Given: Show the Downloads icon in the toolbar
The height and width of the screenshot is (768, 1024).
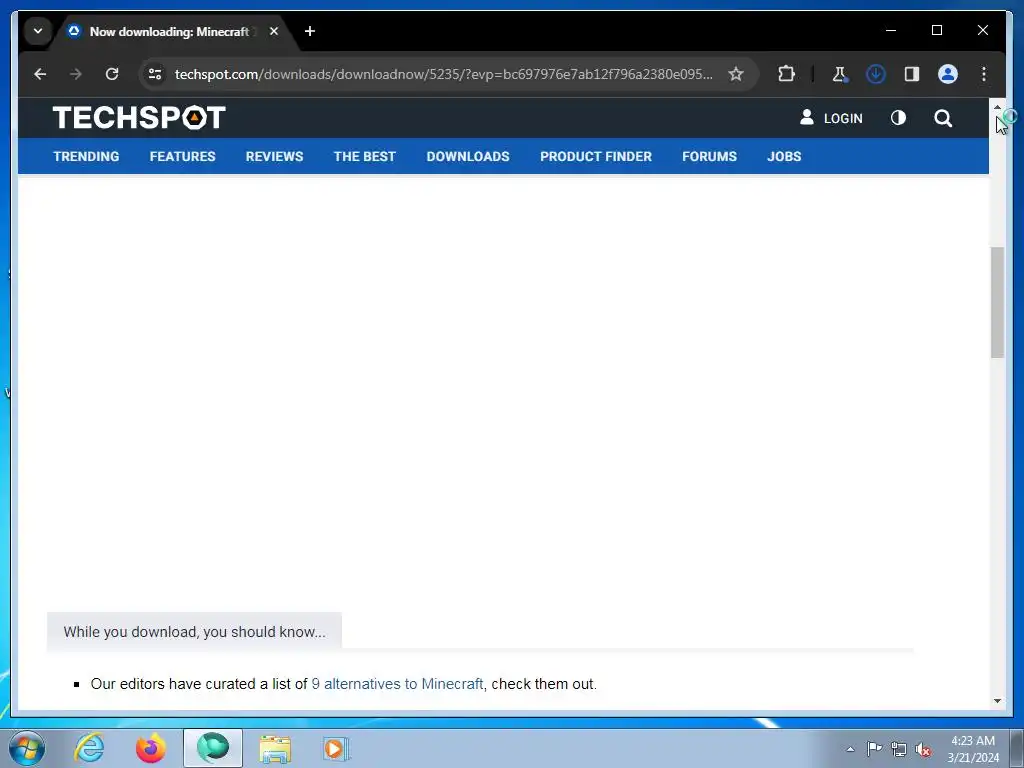Looking at the screenshot, I should [875, 74].
